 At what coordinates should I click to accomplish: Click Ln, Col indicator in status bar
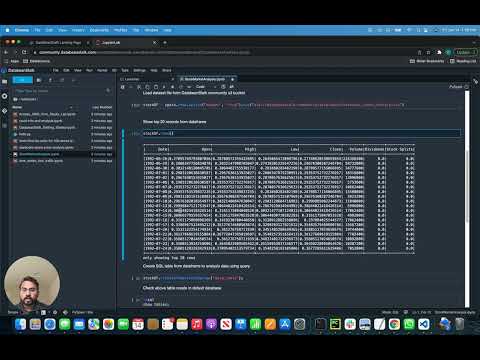pyautogui.click(x=421, y=312)
